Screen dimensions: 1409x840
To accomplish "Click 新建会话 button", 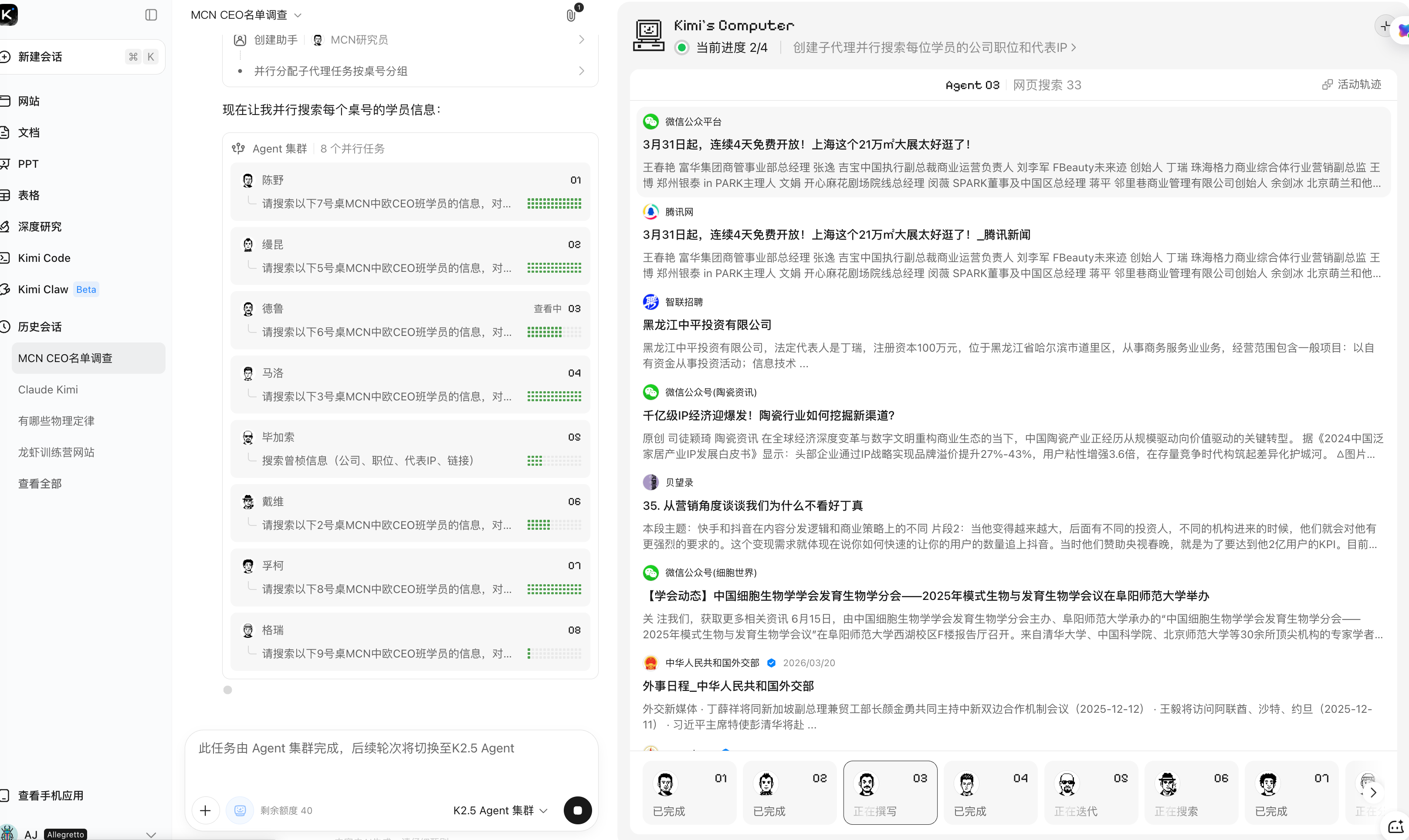I will coord(40,57).
